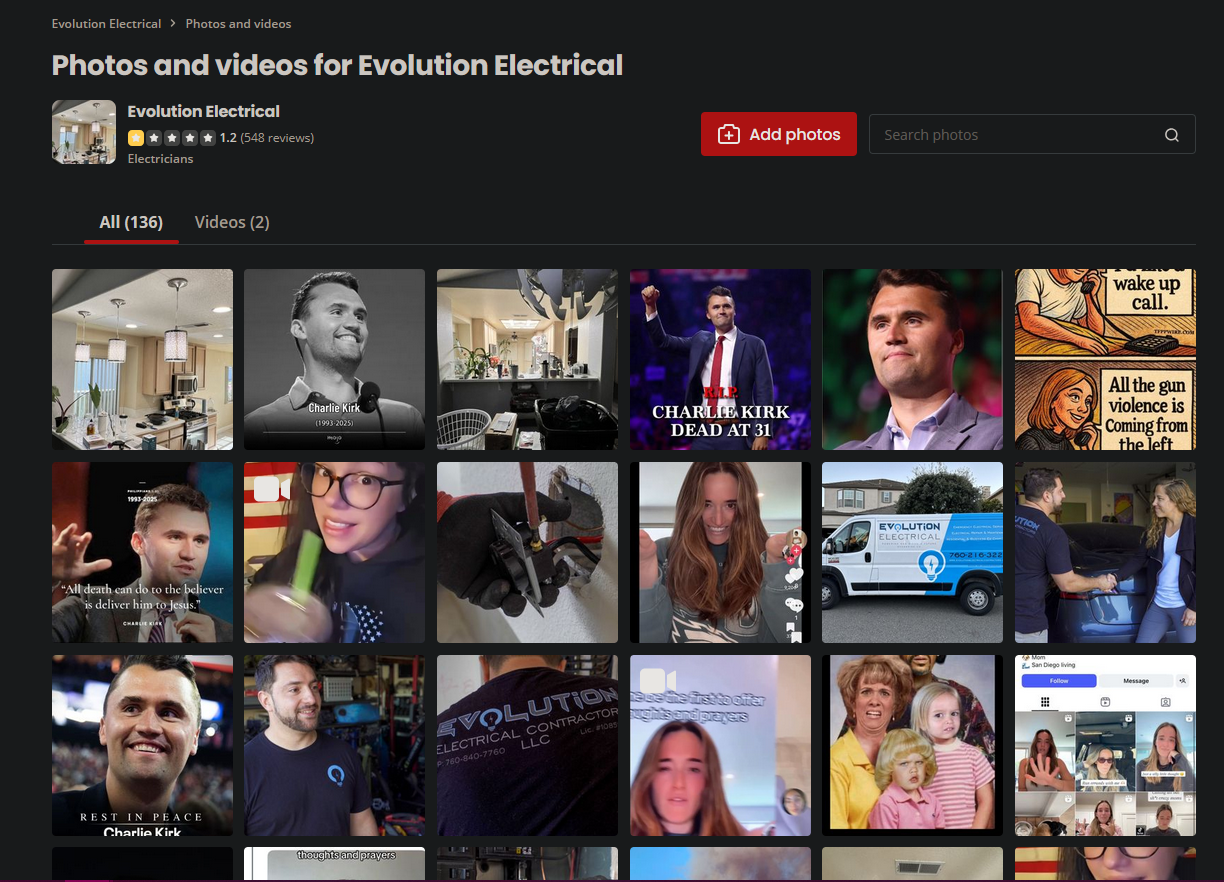
Task: Click the Add photos button
Action: [x=779, y=134]
